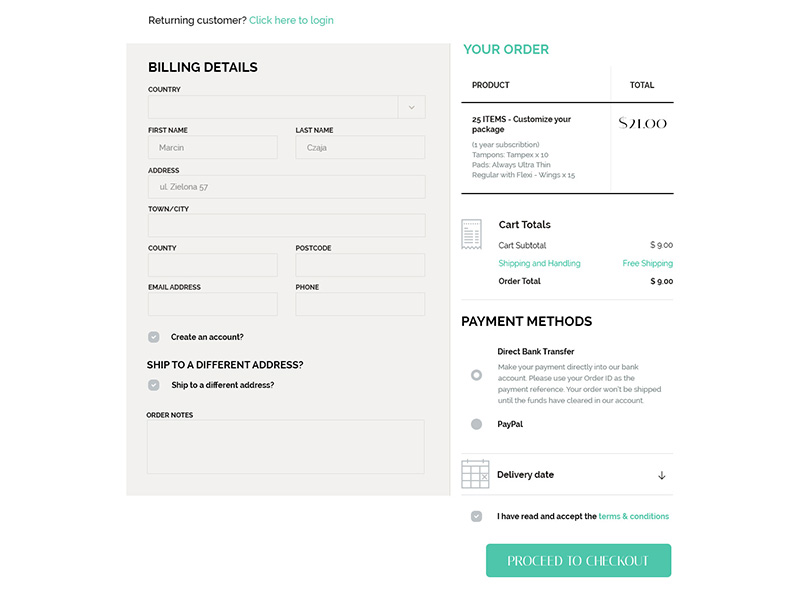Click the receipt icon beside Cart Totals
The width and height of the screenshot is (800, 600).
pos(471,234)
